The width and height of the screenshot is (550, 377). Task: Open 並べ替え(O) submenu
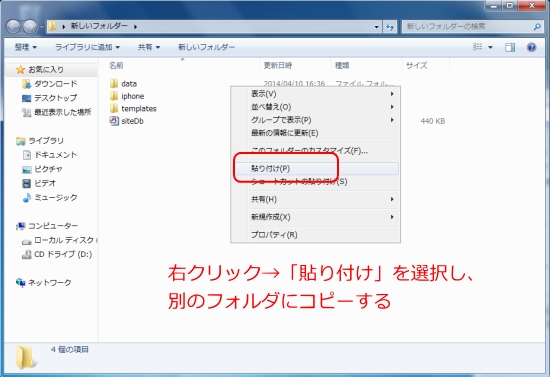point(315,107)
